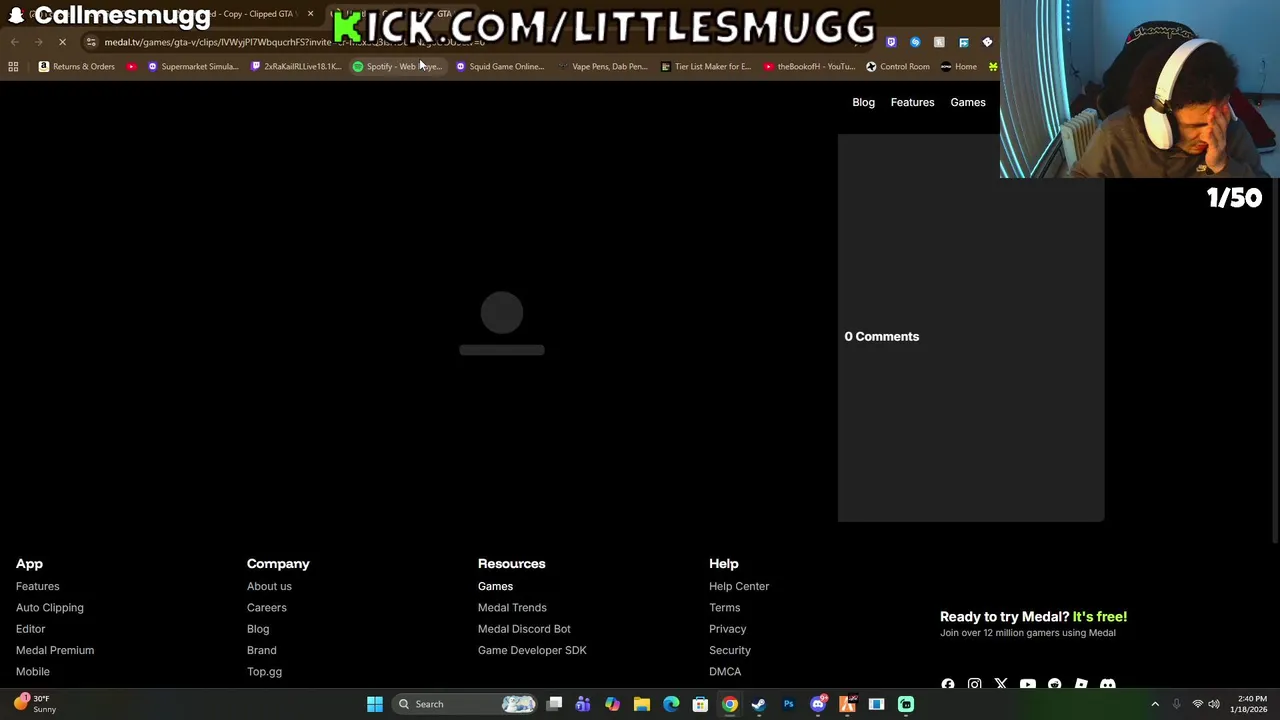1280x720 pixels.
Task: Open Medal's YouTube icon
Action: pyautogui.click(x=1028, y=684)
